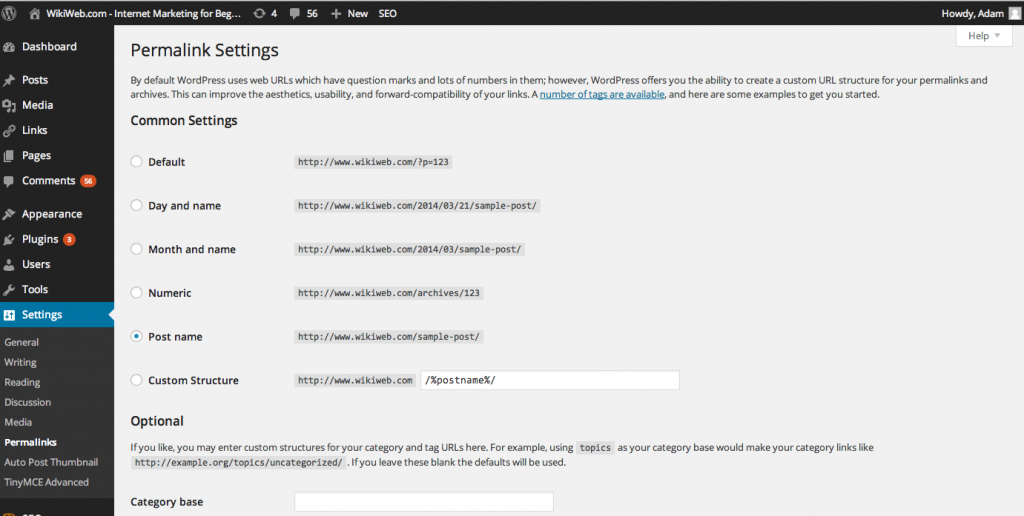Click Adam's avatar in admin bar
Image resolution: width=1024 pixels, height=516 pixels.
(x=1013, y=13)
